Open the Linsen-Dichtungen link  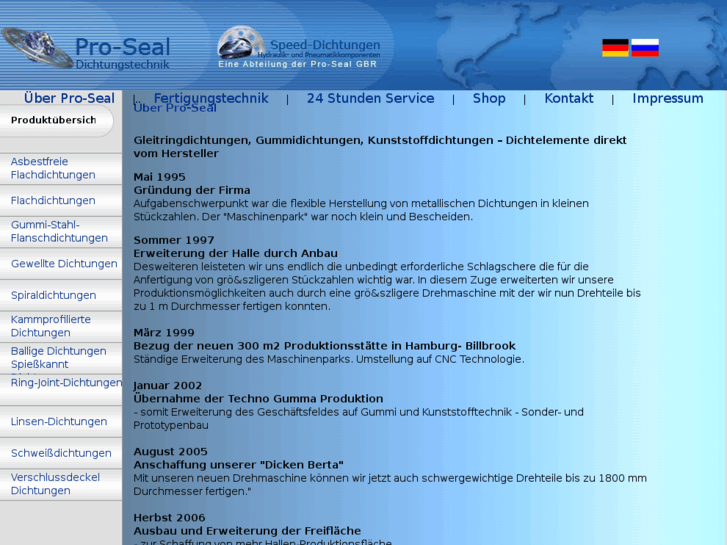(59, 421)
